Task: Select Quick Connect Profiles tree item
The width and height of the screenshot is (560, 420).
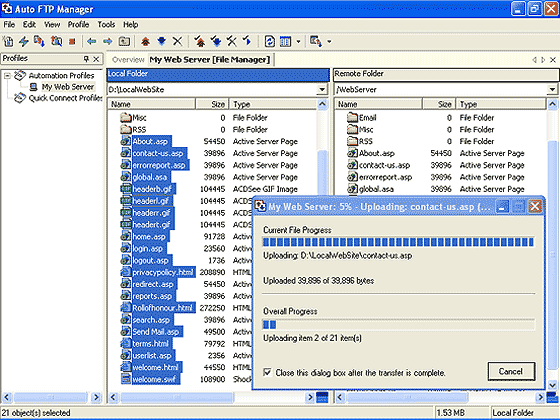Action: [x=65, y=98]
